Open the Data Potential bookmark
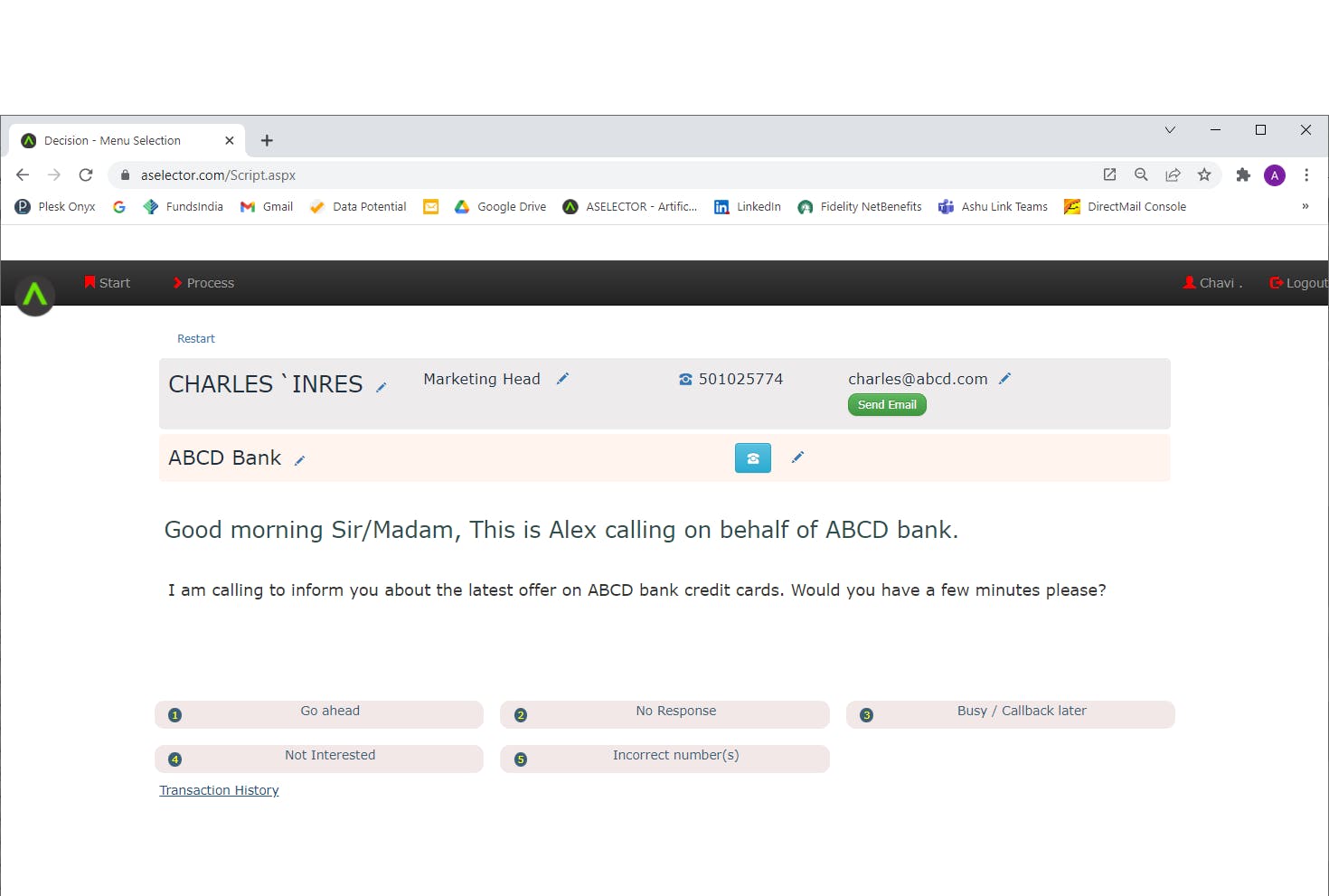Image resolution: width=1329 pixels, height=896 pixels. click(358, 206)
